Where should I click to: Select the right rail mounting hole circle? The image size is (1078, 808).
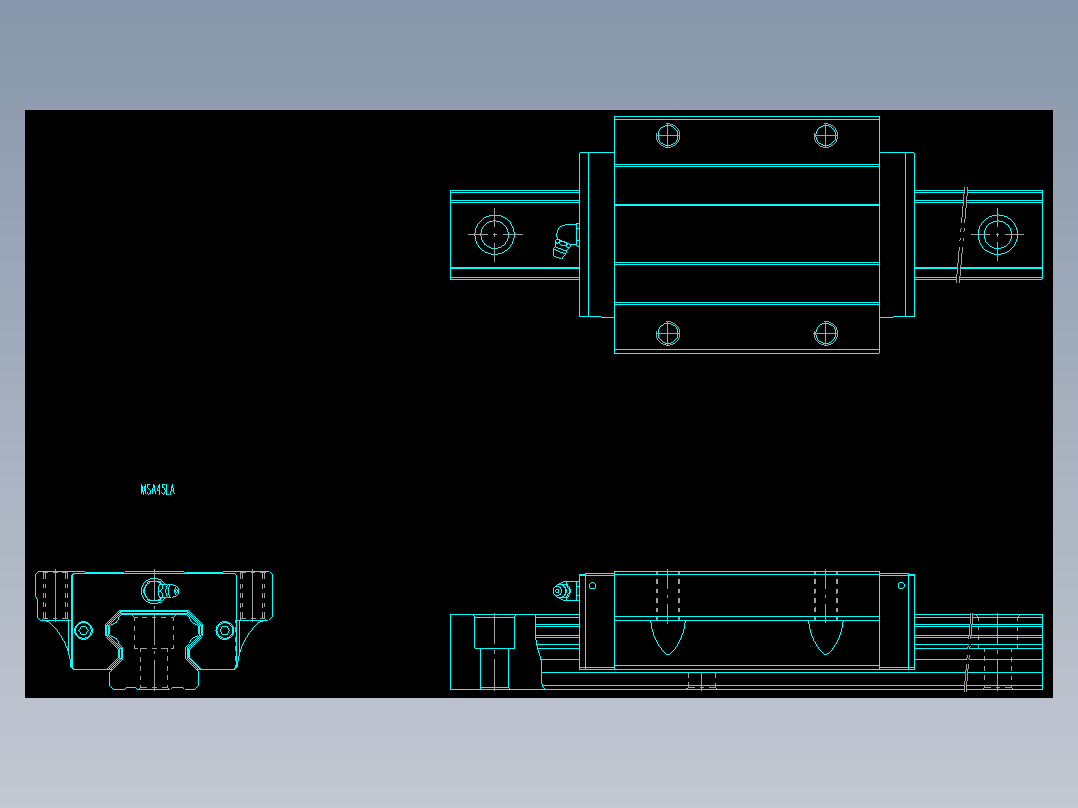tap(999, 233)
